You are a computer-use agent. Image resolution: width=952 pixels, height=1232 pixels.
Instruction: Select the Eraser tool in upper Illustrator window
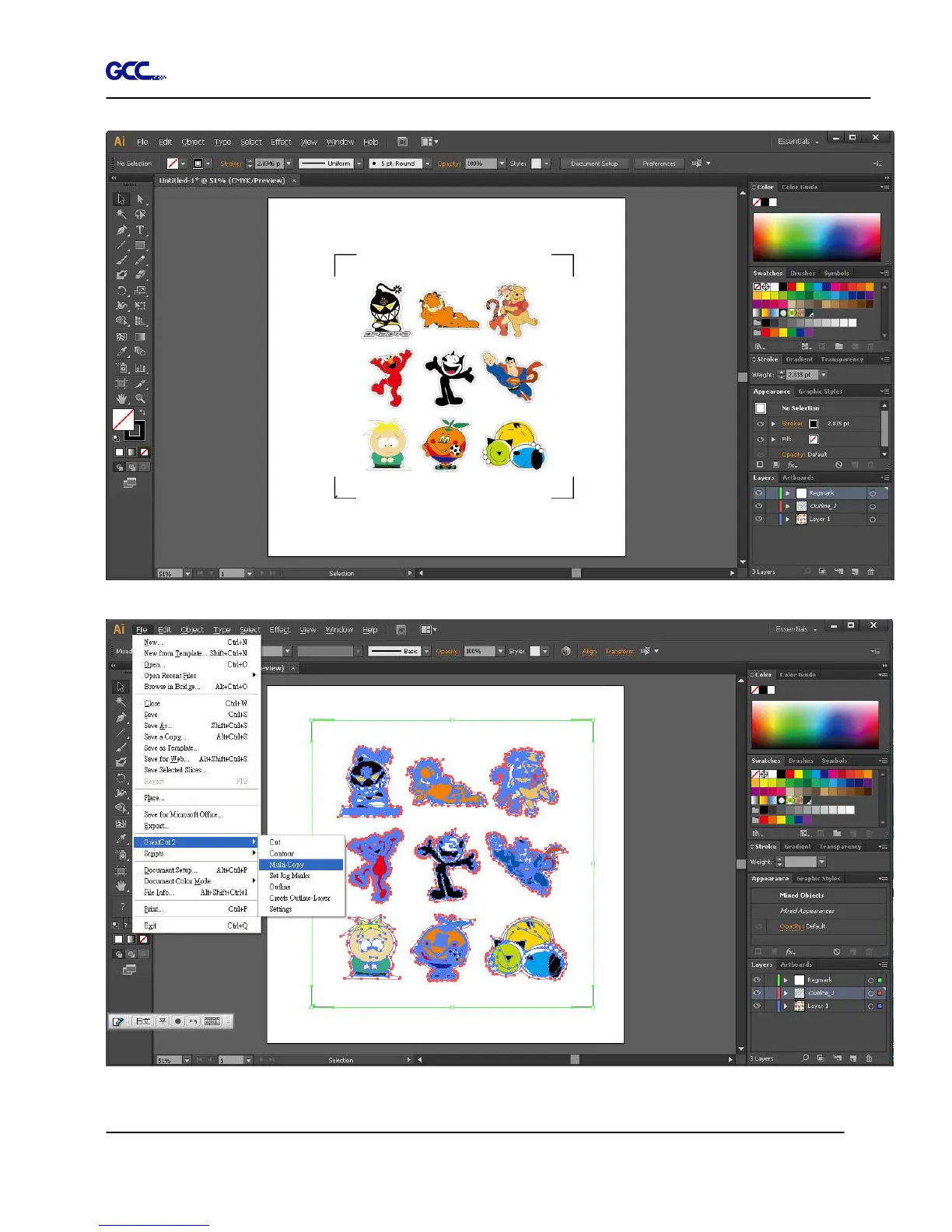tap(140, 275)
